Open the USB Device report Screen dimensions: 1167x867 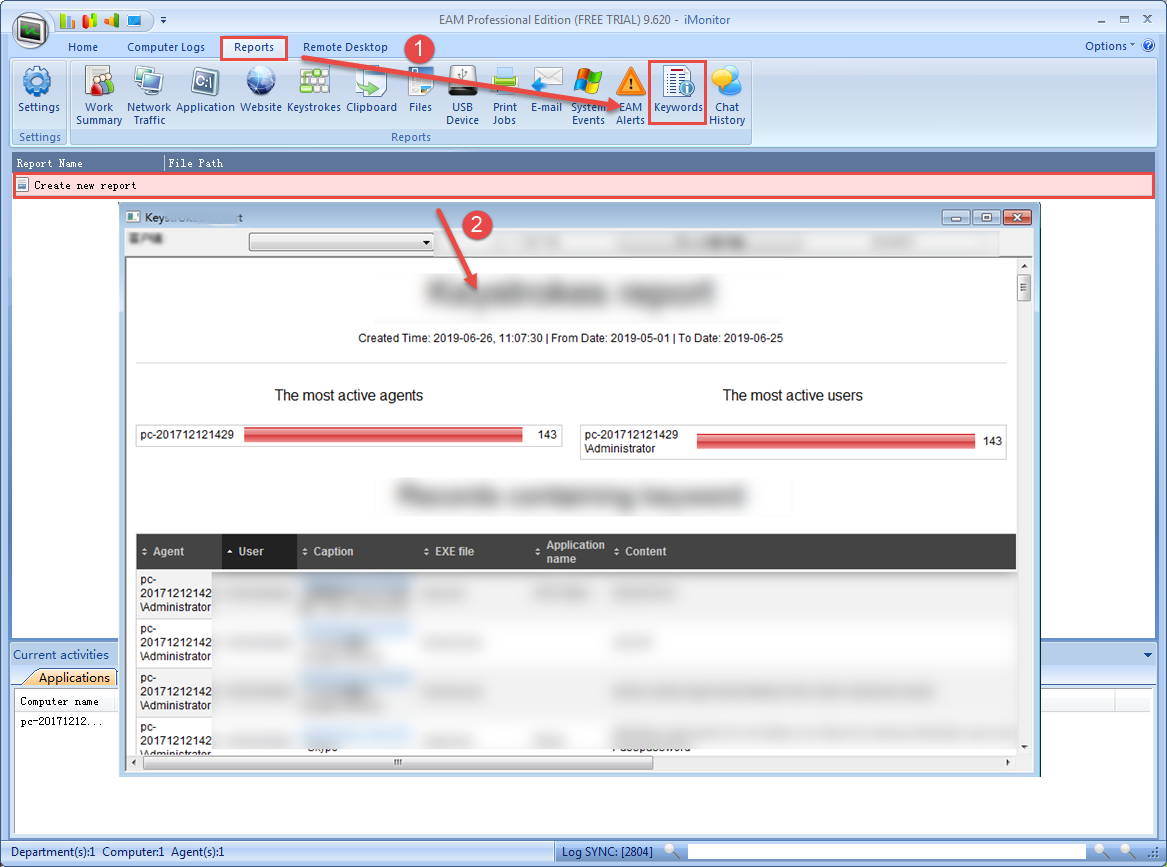(x=462, y=95)
